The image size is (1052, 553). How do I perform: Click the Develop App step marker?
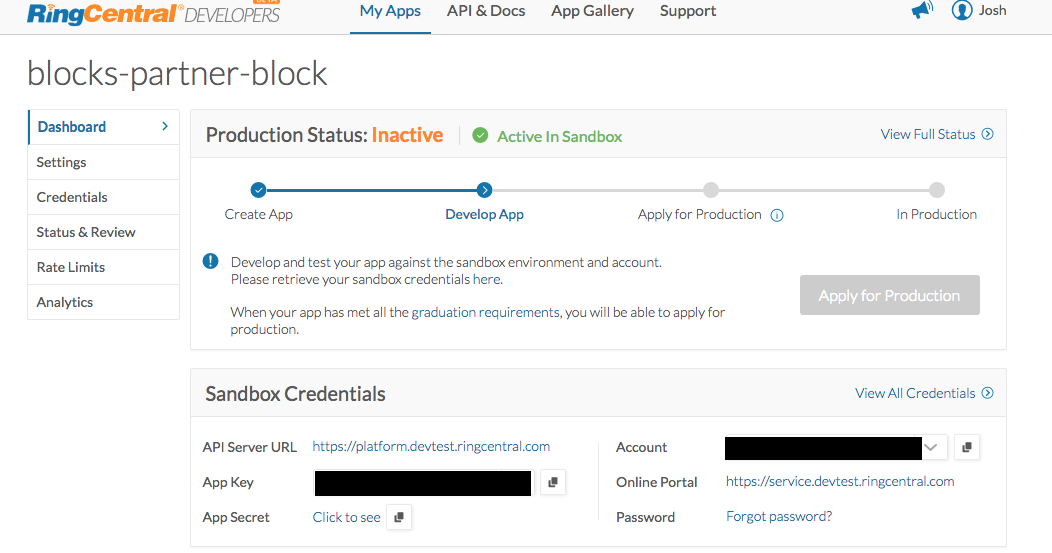(x=484, y=190)
